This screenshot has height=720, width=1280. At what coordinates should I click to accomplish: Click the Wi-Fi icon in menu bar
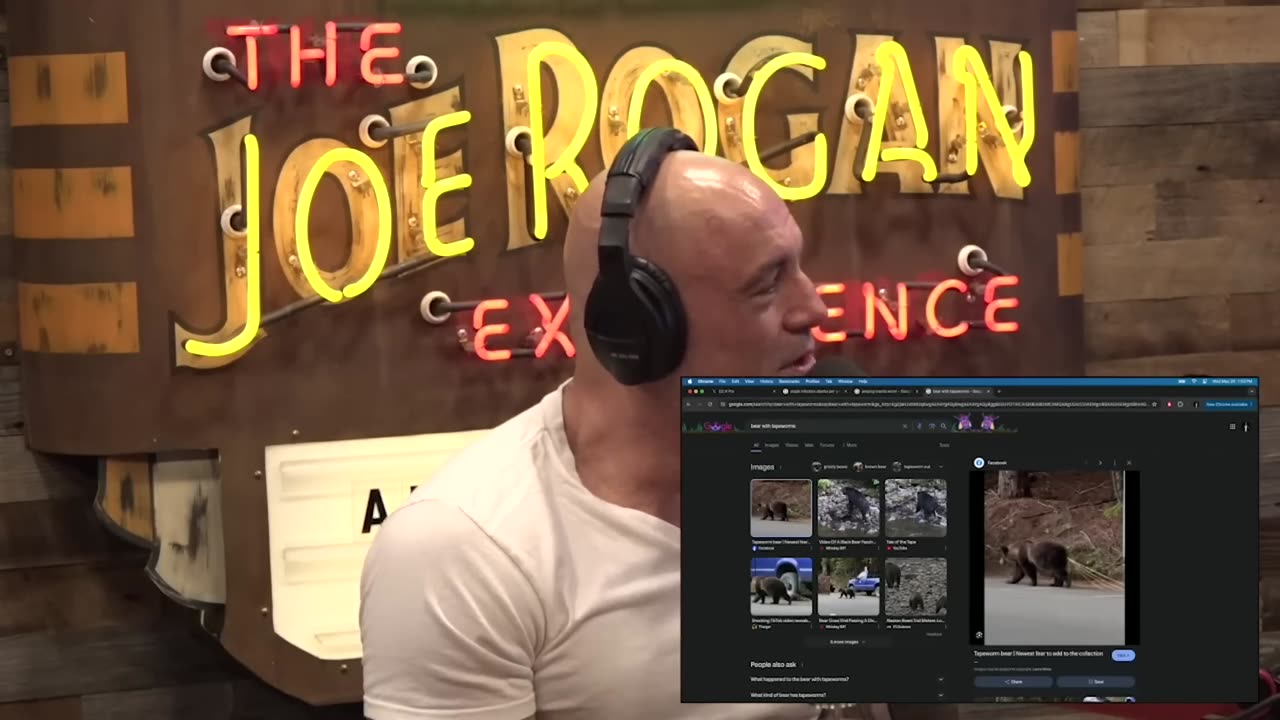tap(1194, 381)
